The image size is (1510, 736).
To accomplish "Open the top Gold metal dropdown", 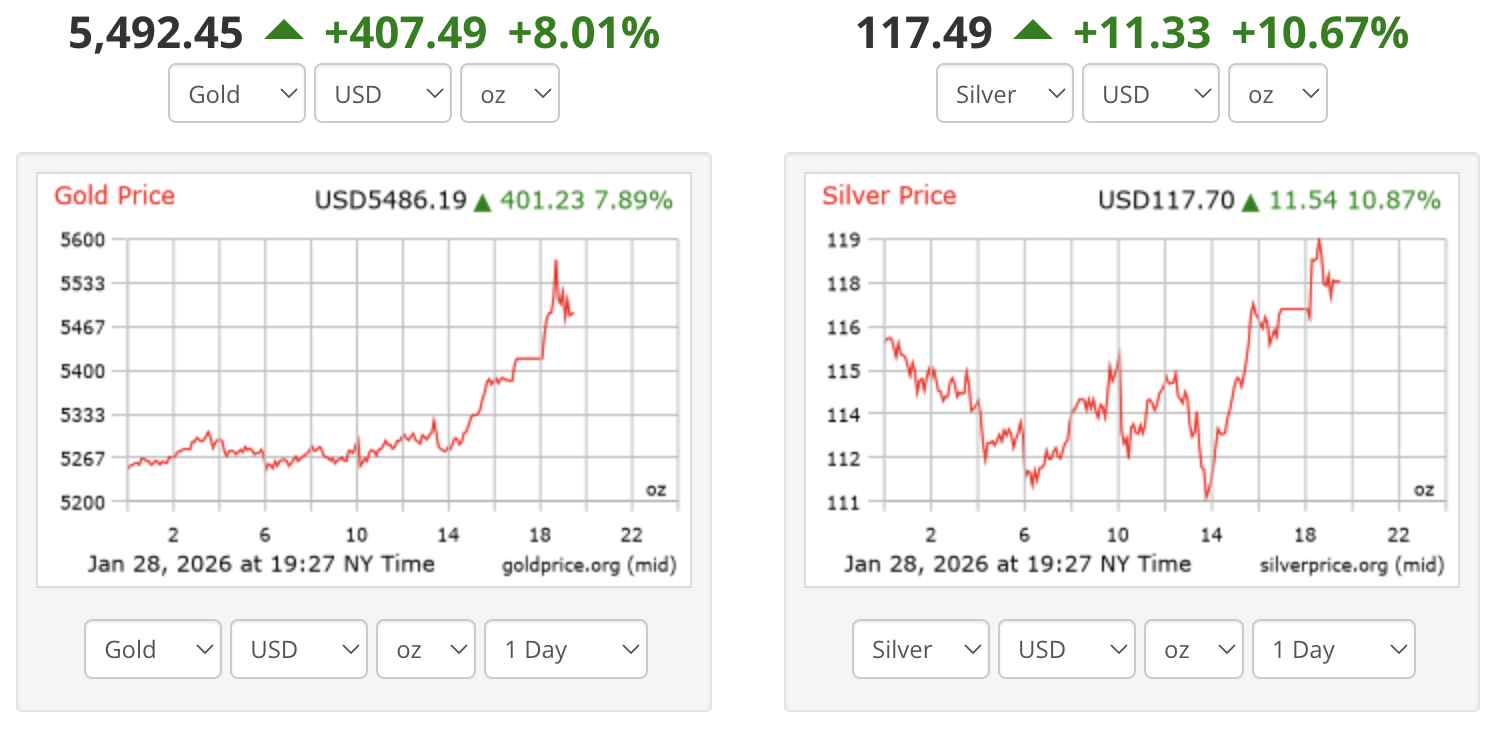I will (x=236, y=94).
